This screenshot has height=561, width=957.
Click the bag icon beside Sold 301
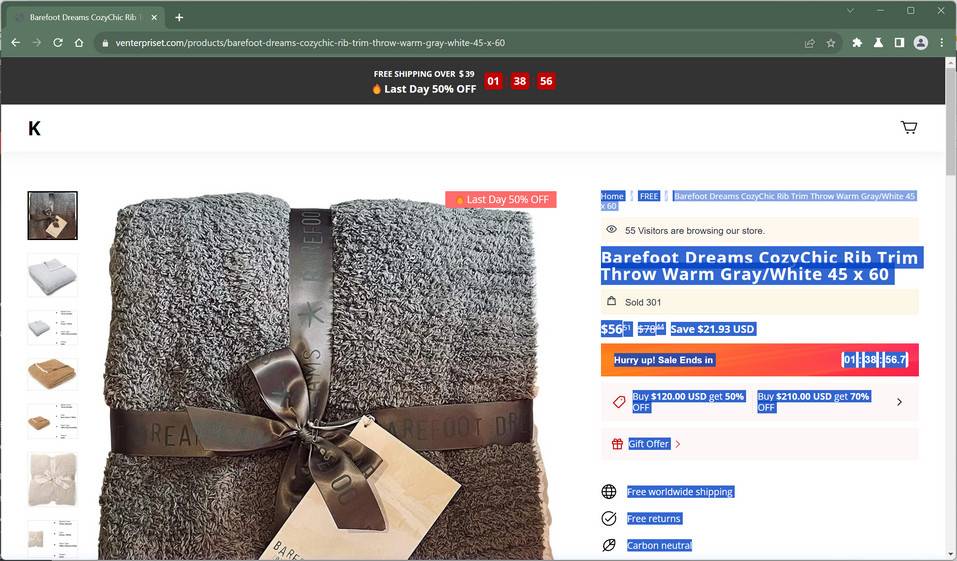tap(611, 301)
